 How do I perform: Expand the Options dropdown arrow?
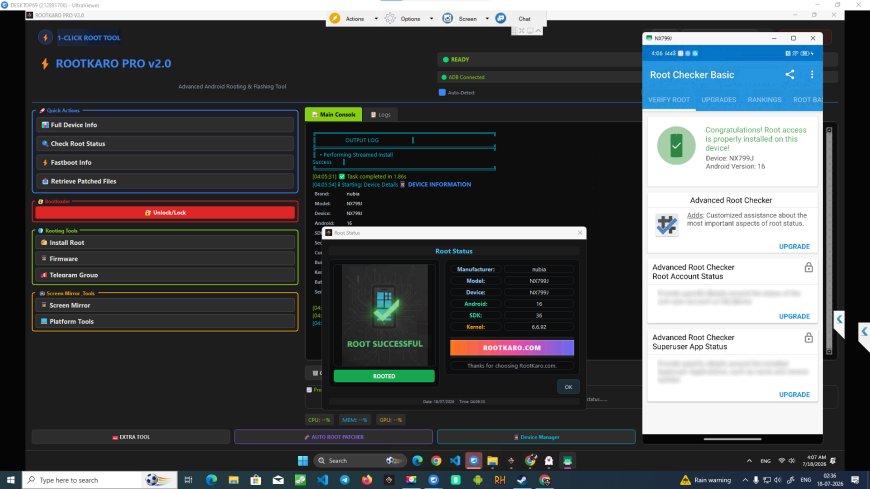432,19
